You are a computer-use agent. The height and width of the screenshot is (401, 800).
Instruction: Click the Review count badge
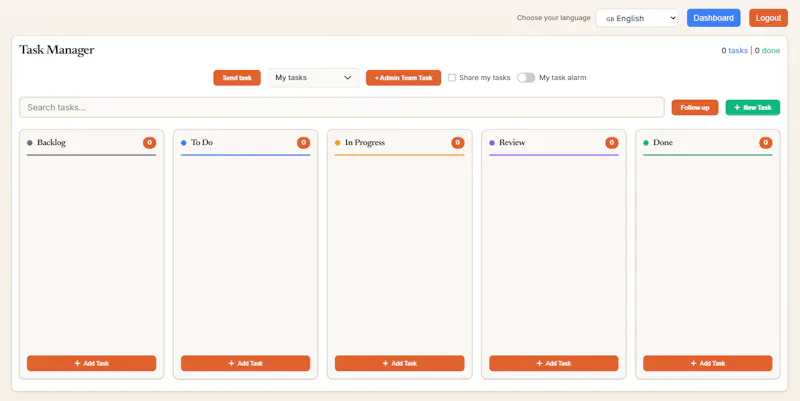point(612,143)
